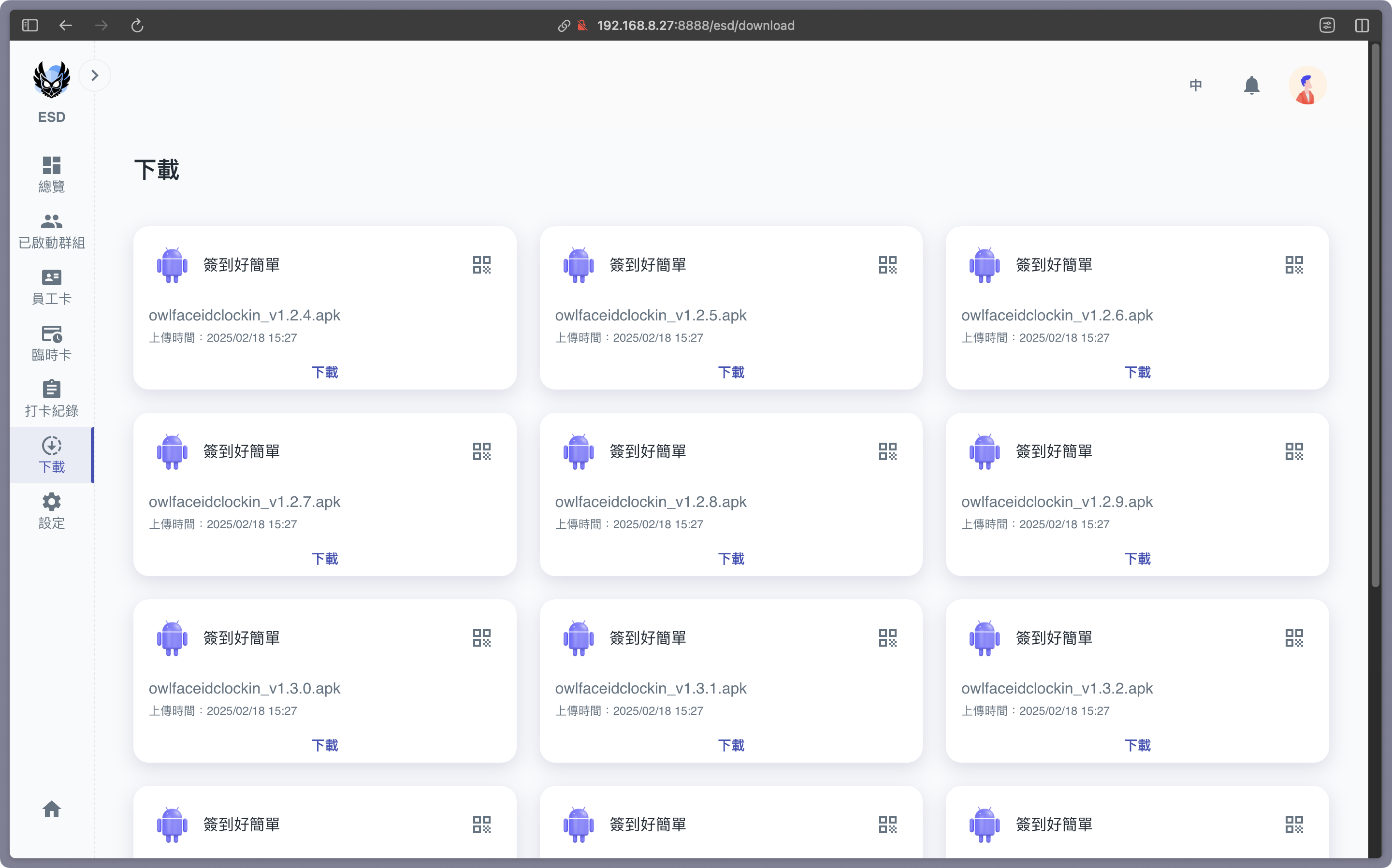The height and width of the screenshot is (868, 1392).
Task: Click the page vertical scrollbar
Action: pyautogui.click(x=1375, y=316)
